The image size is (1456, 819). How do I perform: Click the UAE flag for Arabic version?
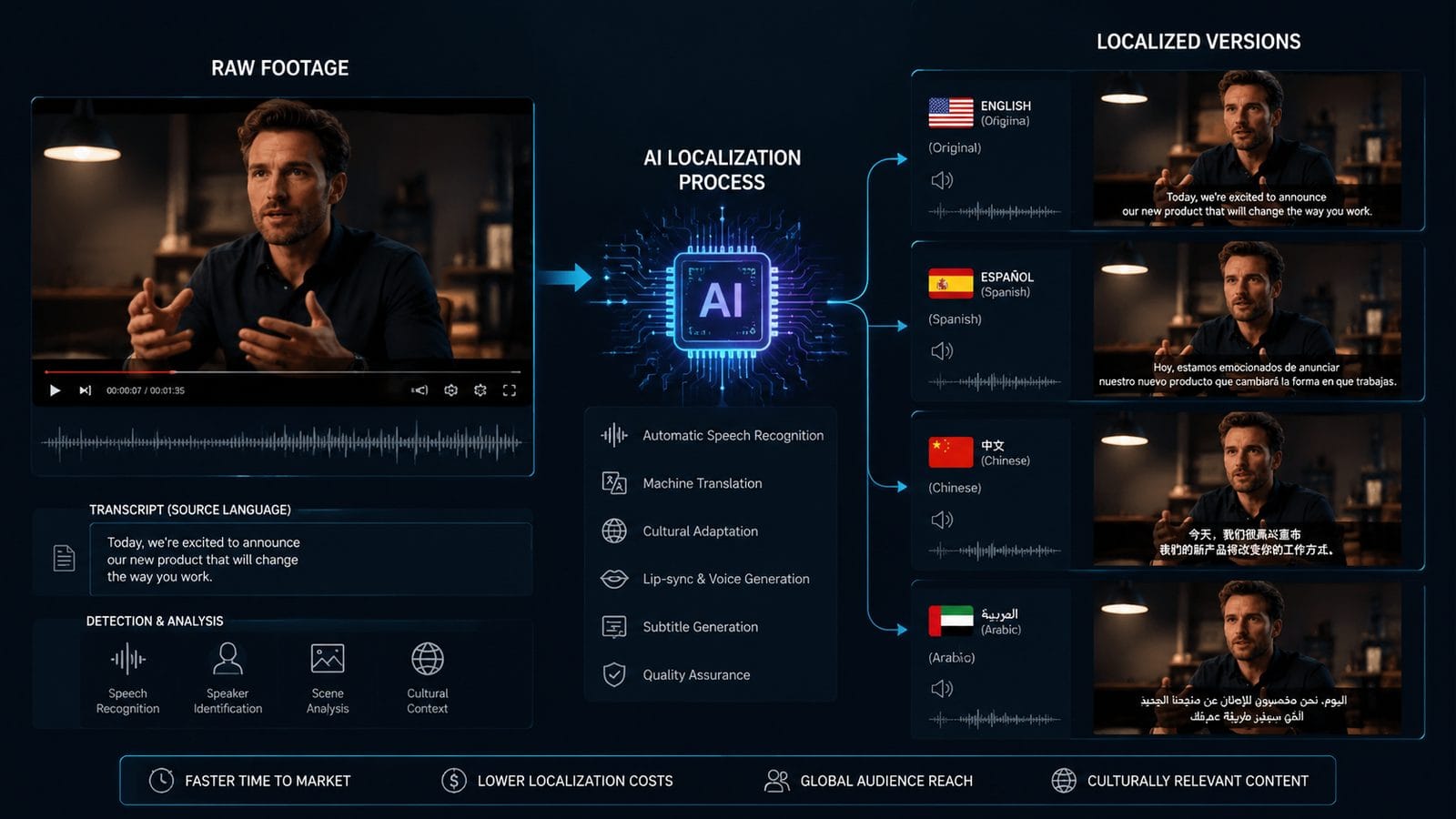coord(951,622)
